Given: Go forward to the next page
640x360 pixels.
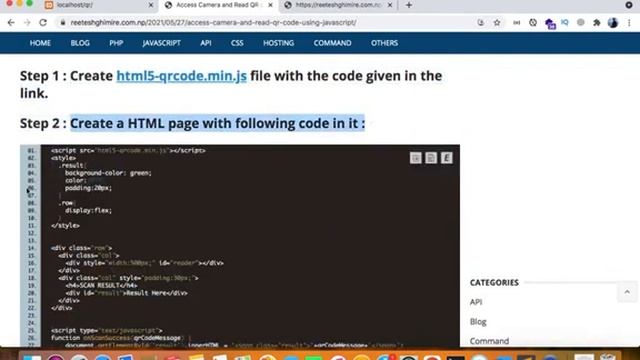Looking at the screenshot, I should [27, 23].
